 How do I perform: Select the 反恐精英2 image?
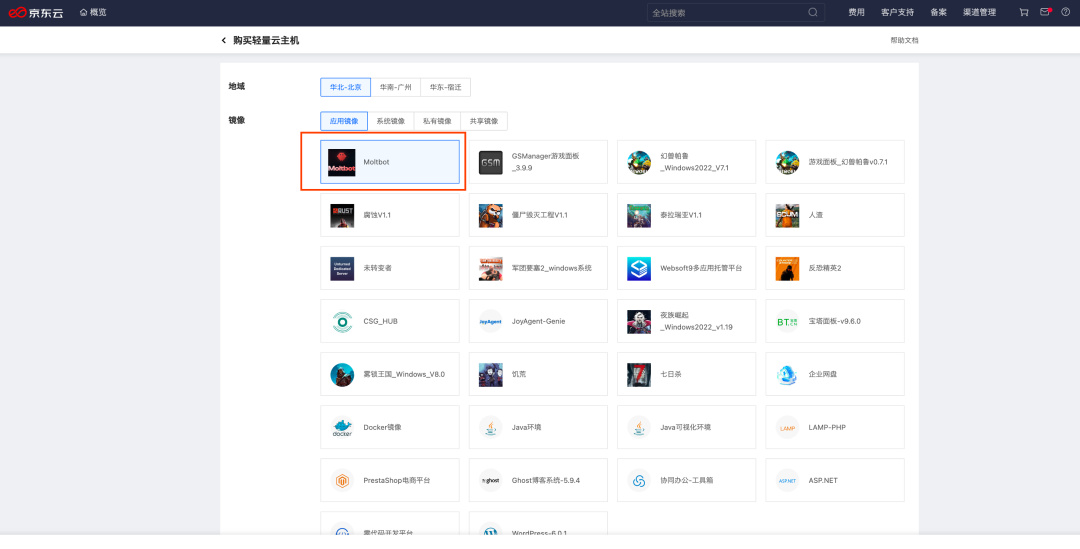click(835, 268)
